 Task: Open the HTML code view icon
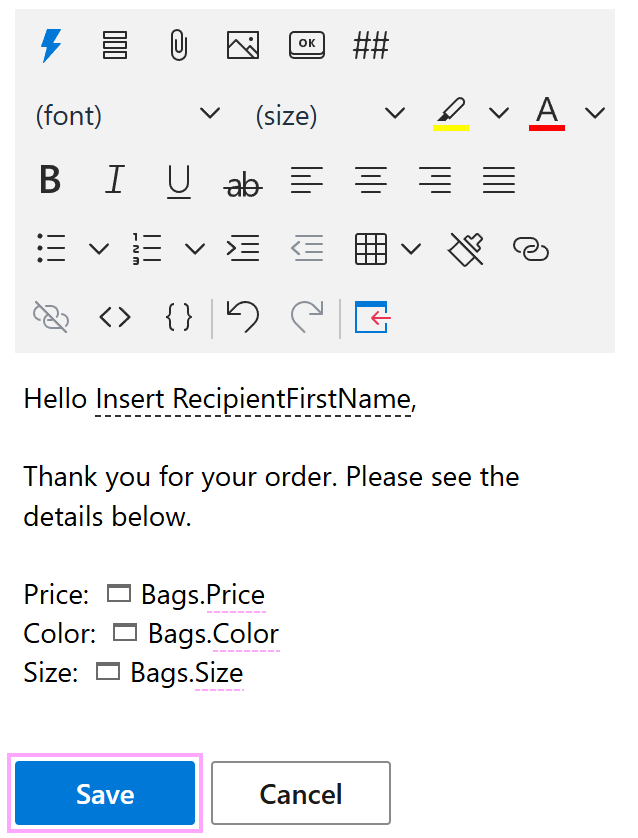(x=114, y=317)
